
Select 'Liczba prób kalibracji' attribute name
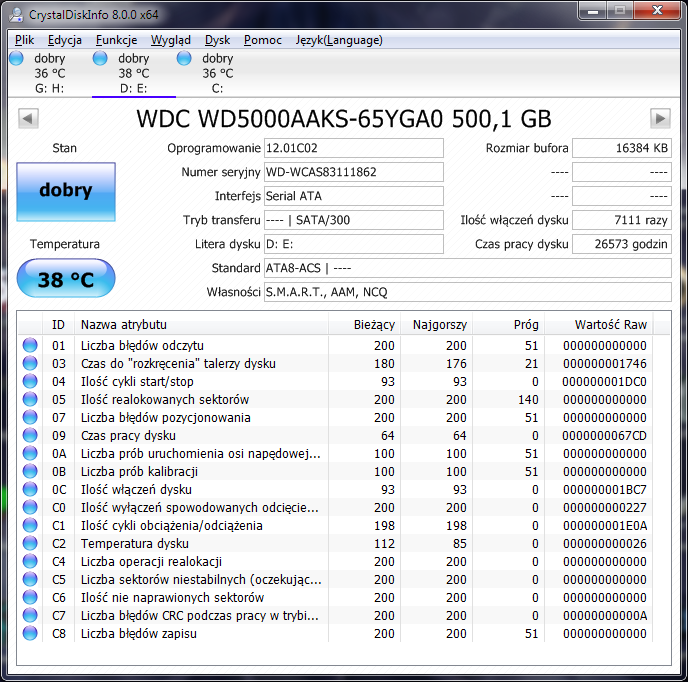tap(139, 472)
